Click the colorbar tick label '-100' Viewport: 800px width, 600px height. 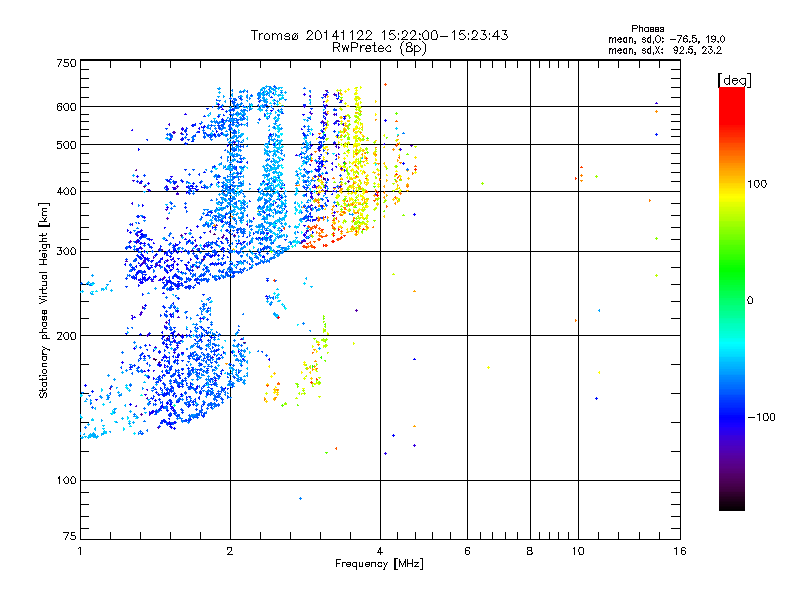pyautogui.click(x=761, y=417)
